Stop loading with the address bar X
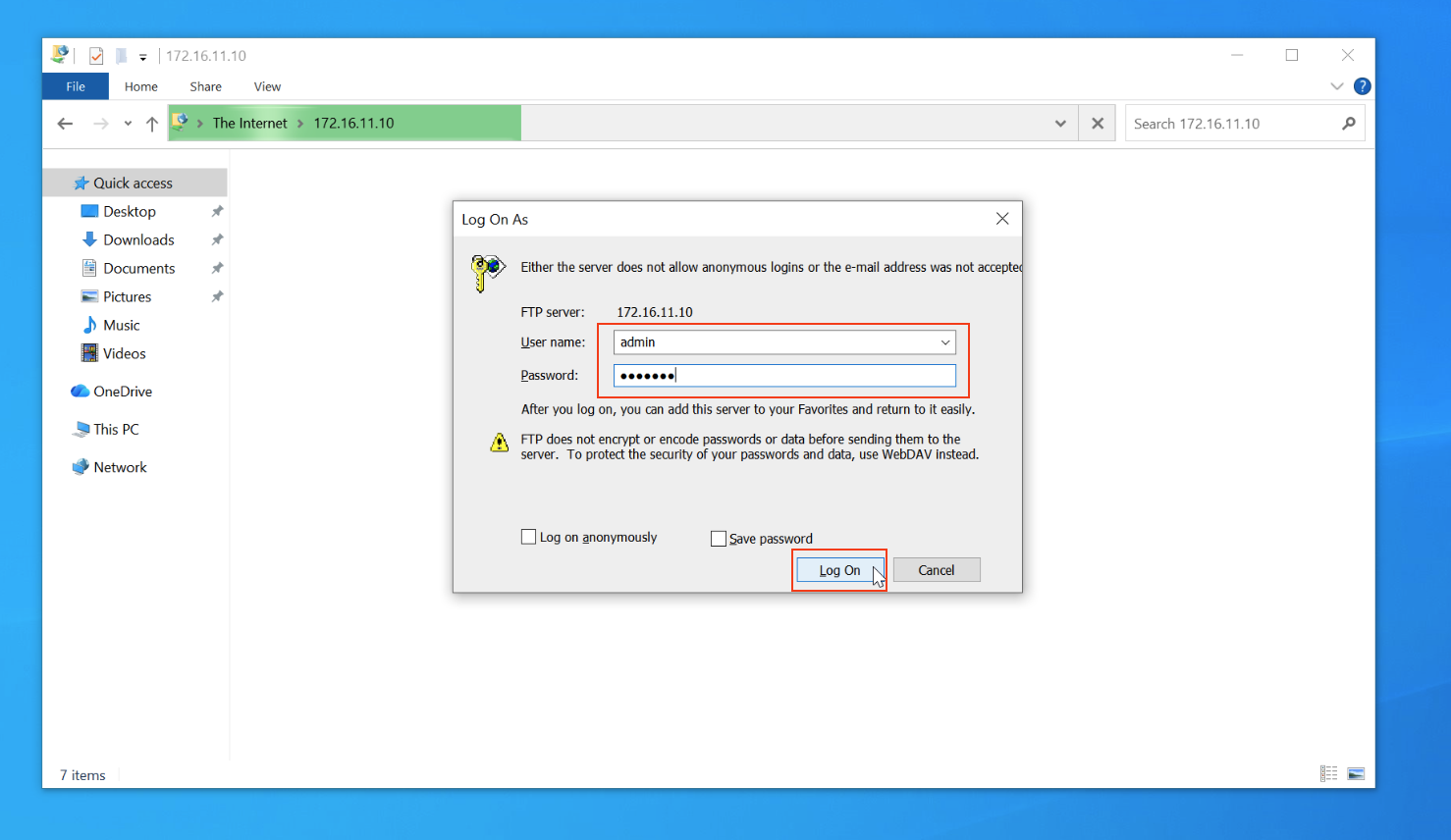This screenshot has width=1451, height=840. pos(1097,124)
